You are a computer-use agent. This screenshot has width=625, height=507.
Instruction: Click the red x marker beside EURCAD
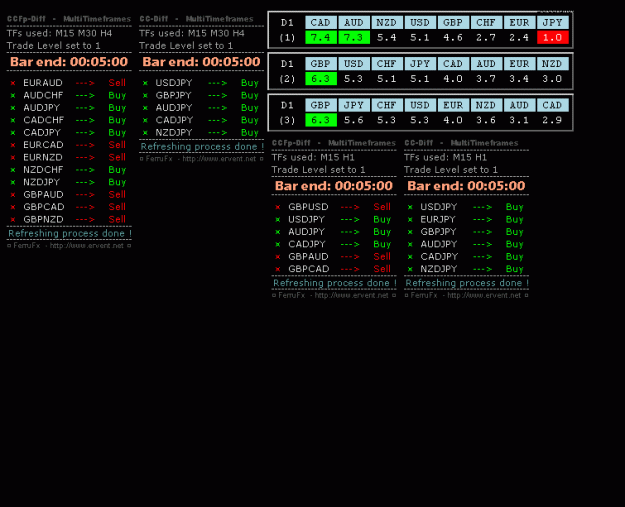pos(13,145)
